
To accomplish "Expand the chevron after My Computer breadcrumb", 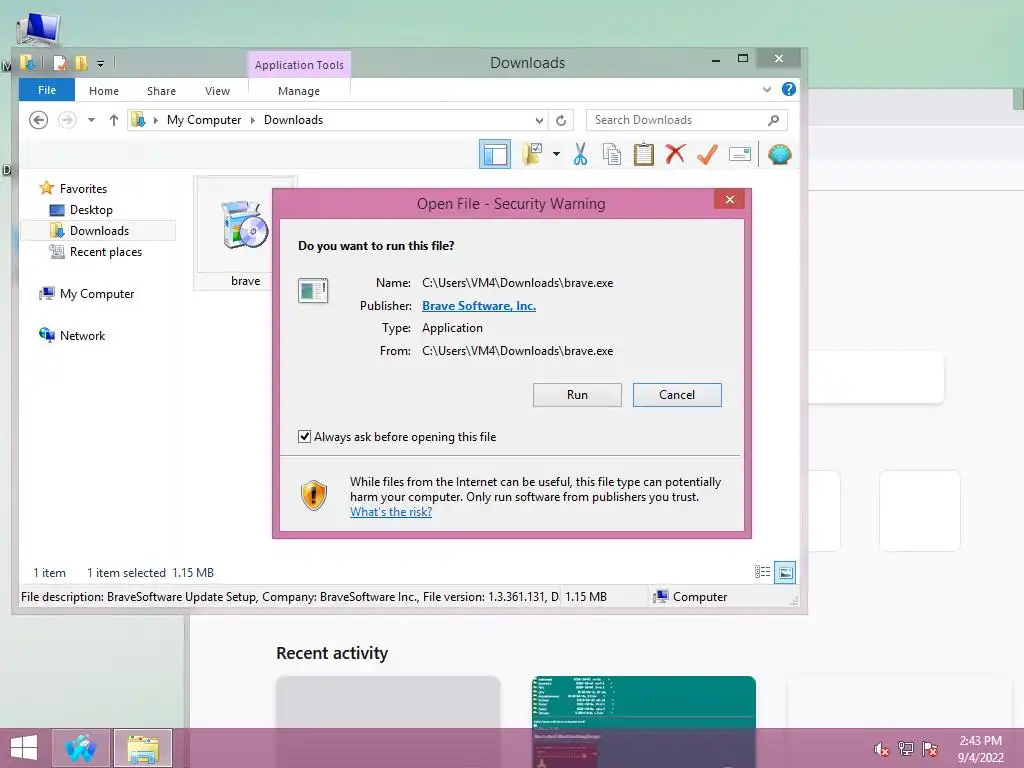I will (253, 120).
